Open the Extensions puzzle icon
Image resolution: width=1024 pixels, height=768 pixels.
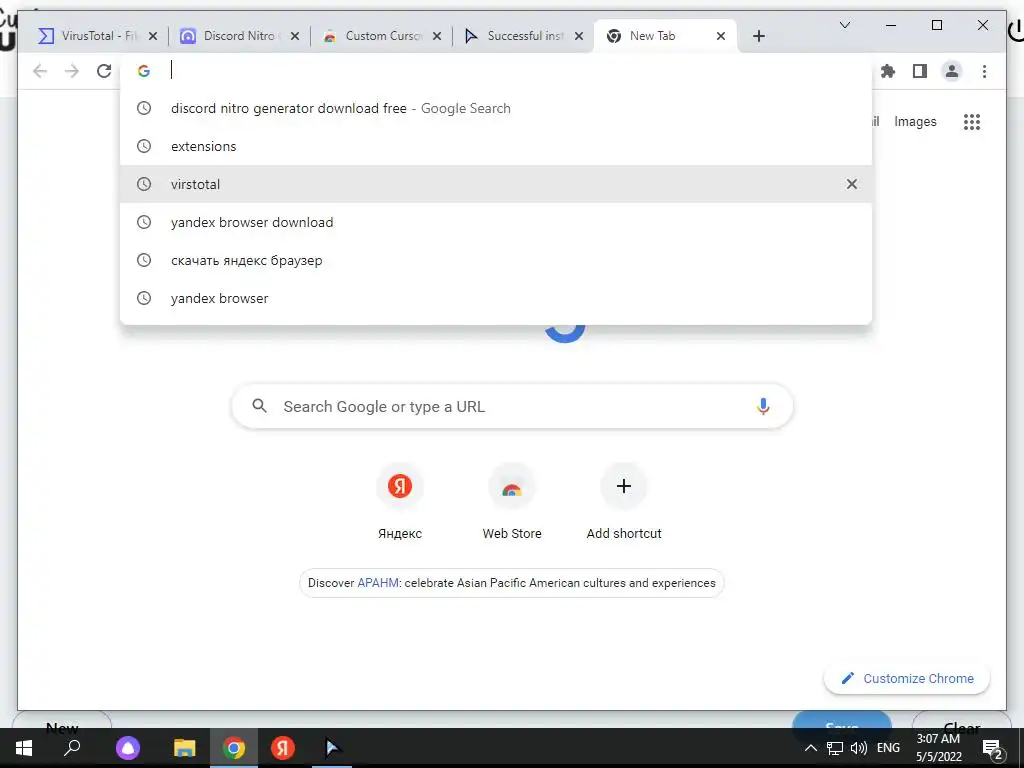click(x=888, y=71)
